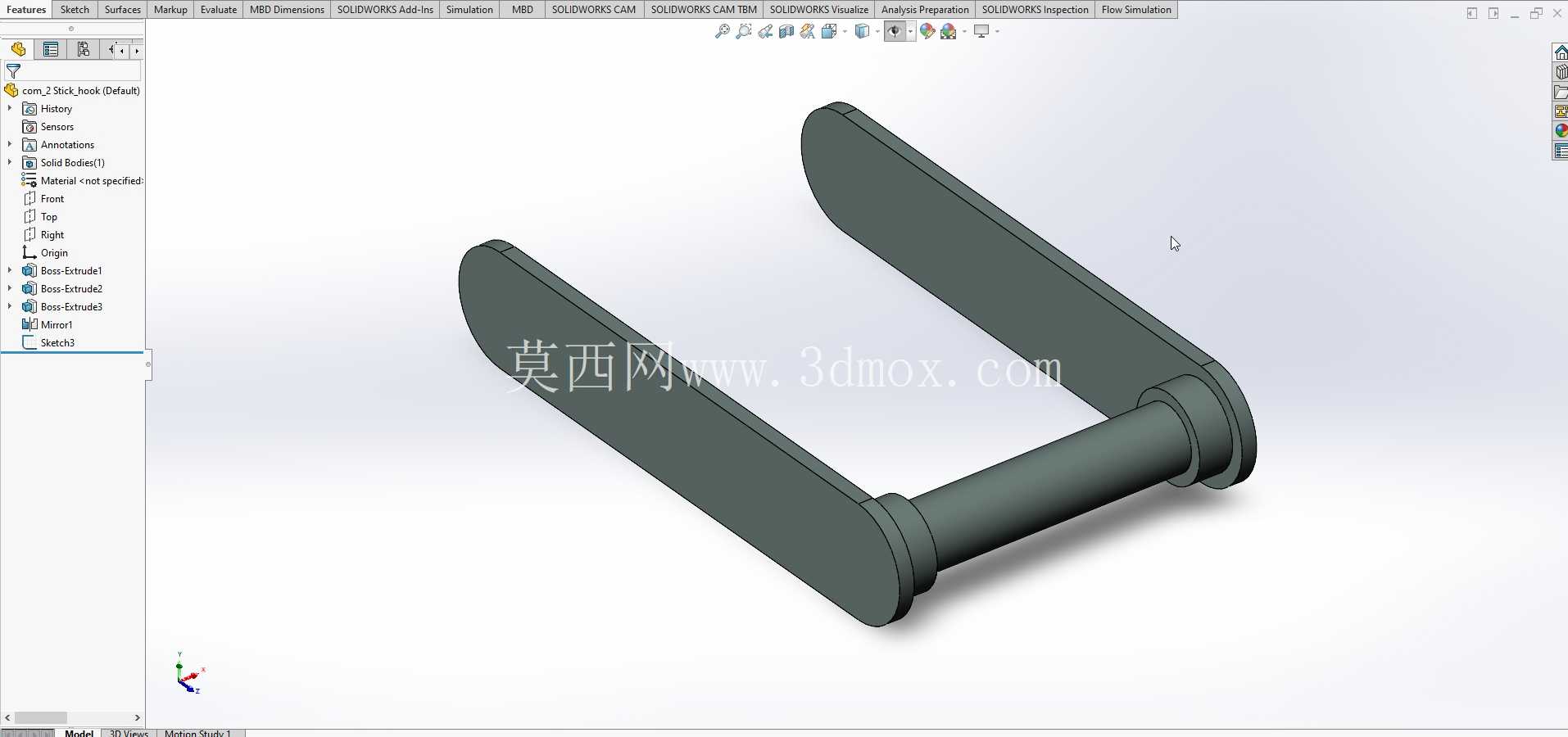Screen dimensions: 1568x737
Task: Open the PropertyManager panel tab
Action: coord(51,49)
